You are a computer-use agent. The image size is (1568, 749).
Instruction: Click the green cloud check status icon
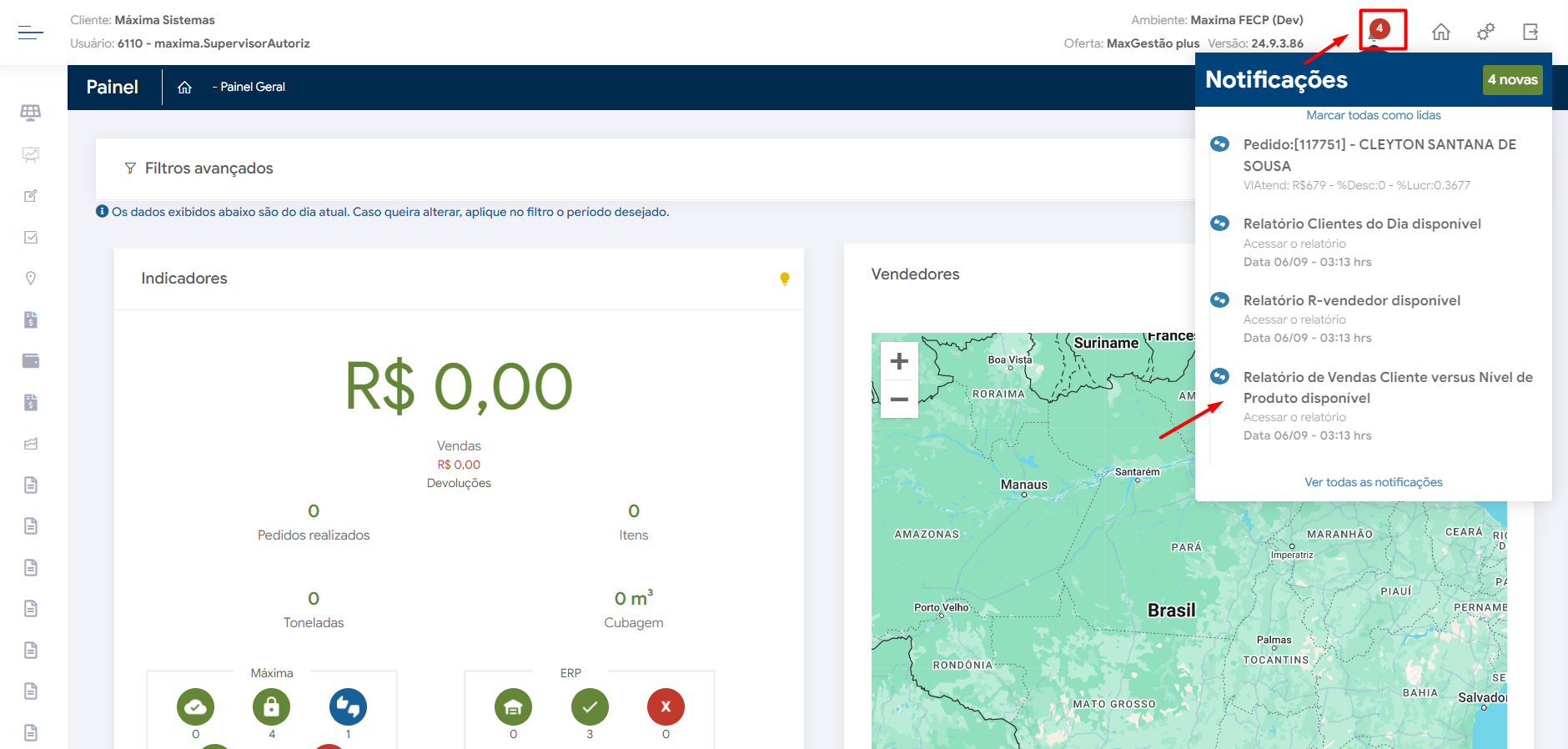click(x=195, y=707)
